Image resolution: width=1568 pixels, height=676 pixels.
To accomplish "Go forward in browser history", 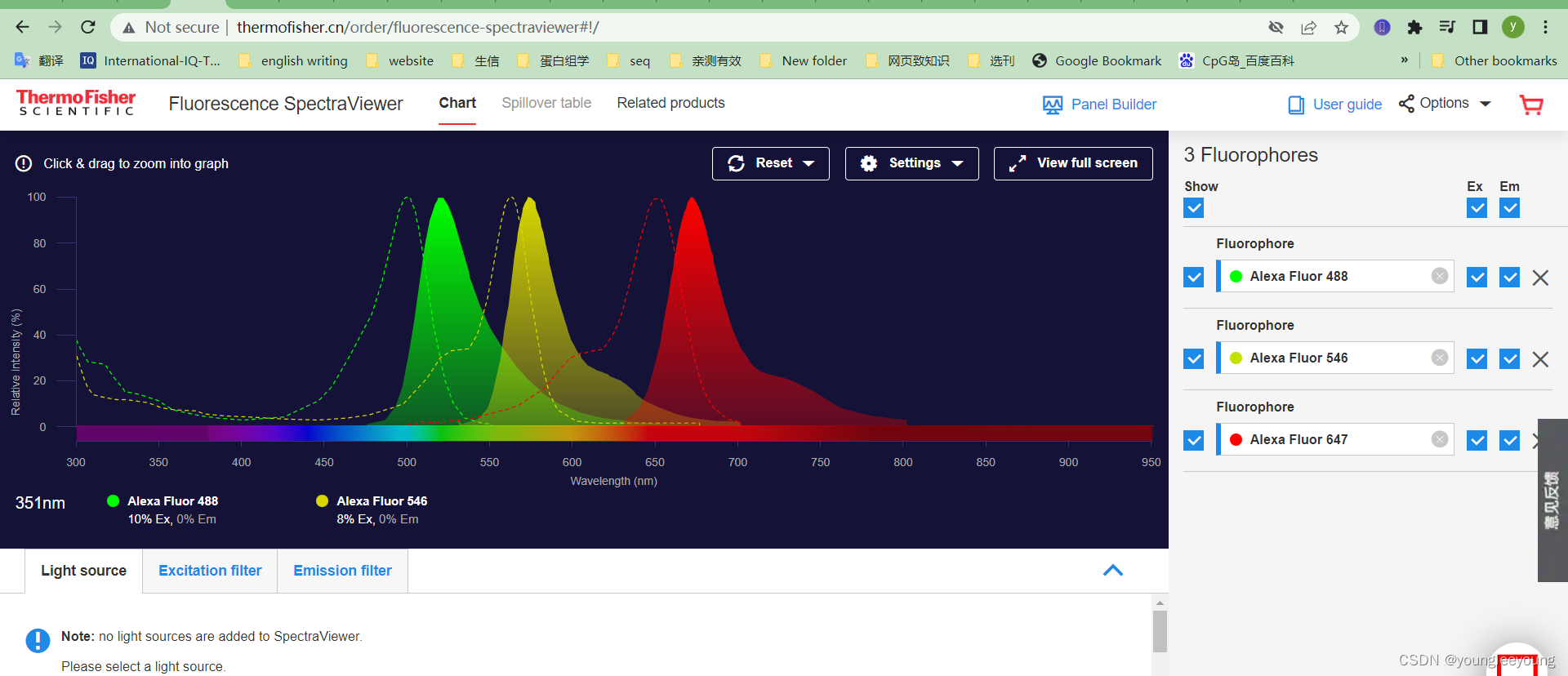I will coord(55,27).
